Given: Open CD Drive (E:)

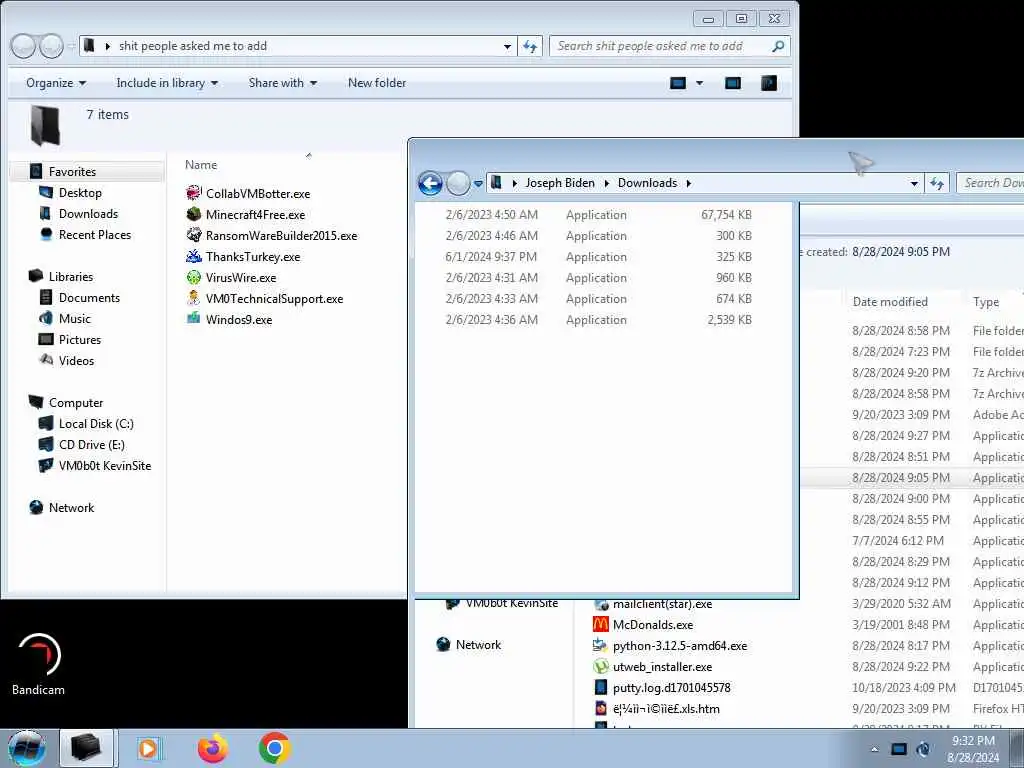Looking at the screenshot, I should click(x=91, y=445).
